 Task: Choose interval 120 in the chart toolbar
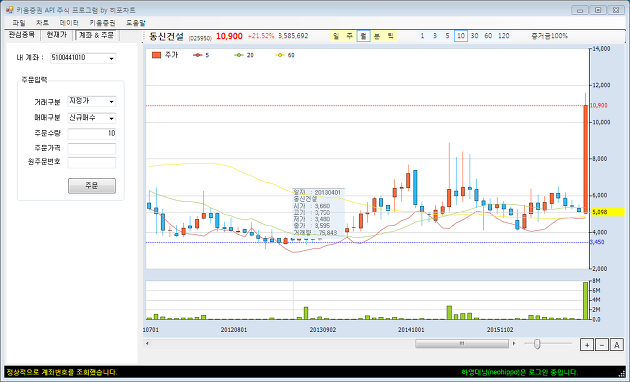pyautogui.click(x=504, y=36)
